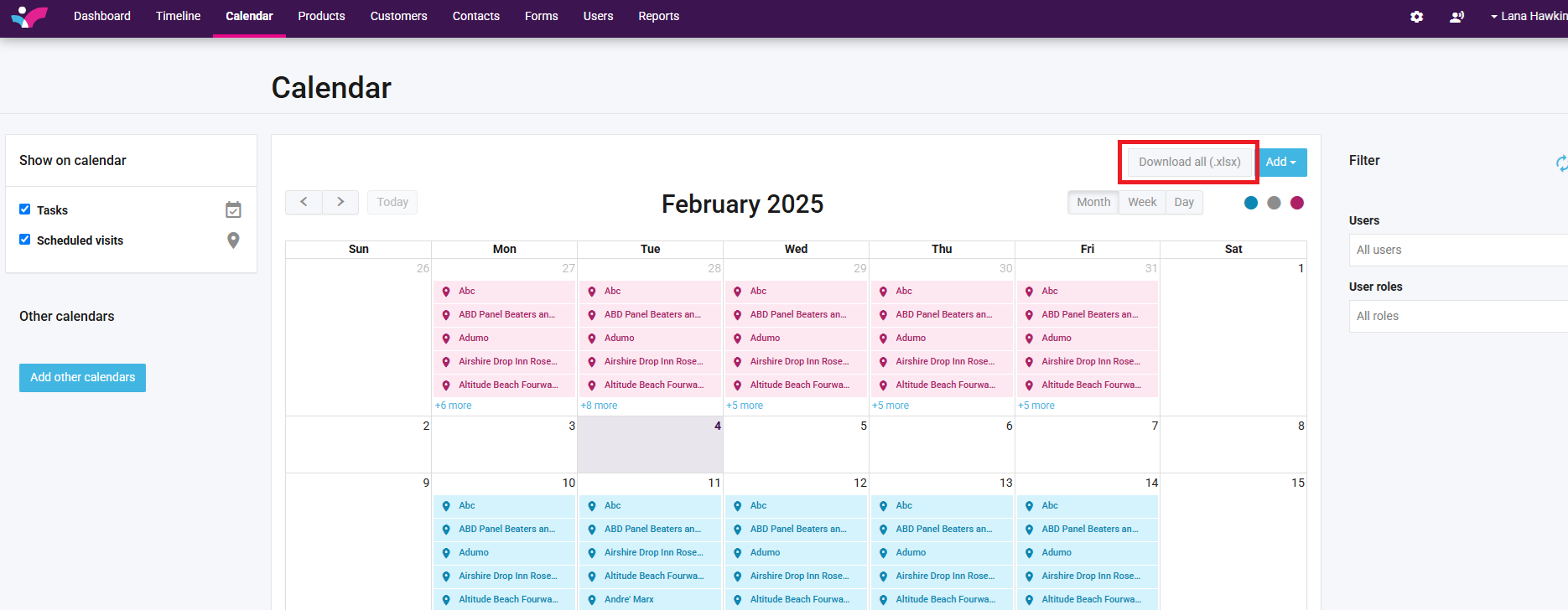Uncheck the Scheduled visits checkbox
This screenshot has width=1568, height=610.
25,240
